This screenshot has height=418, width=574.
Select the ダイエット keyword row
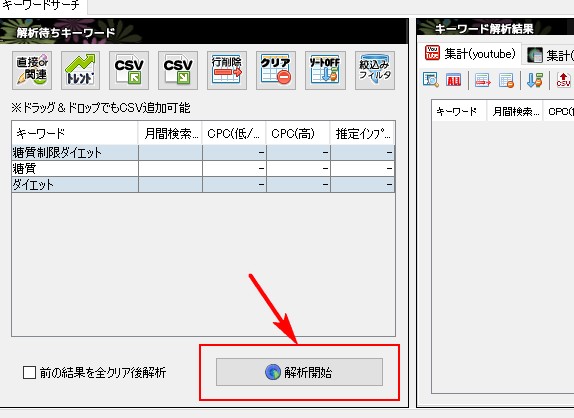tap(203, 184)
